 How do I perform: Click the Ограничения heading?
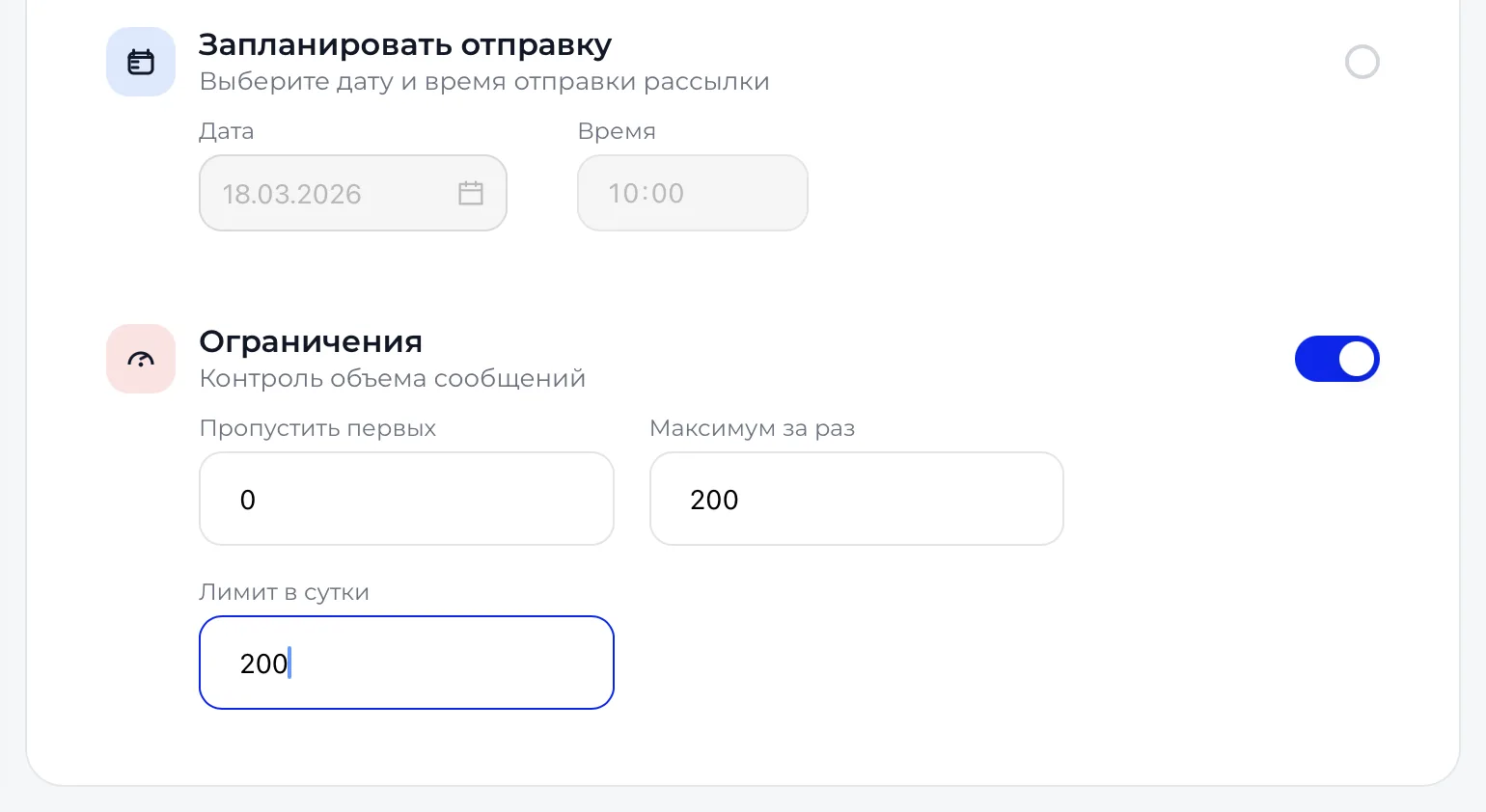coord(311,341)
